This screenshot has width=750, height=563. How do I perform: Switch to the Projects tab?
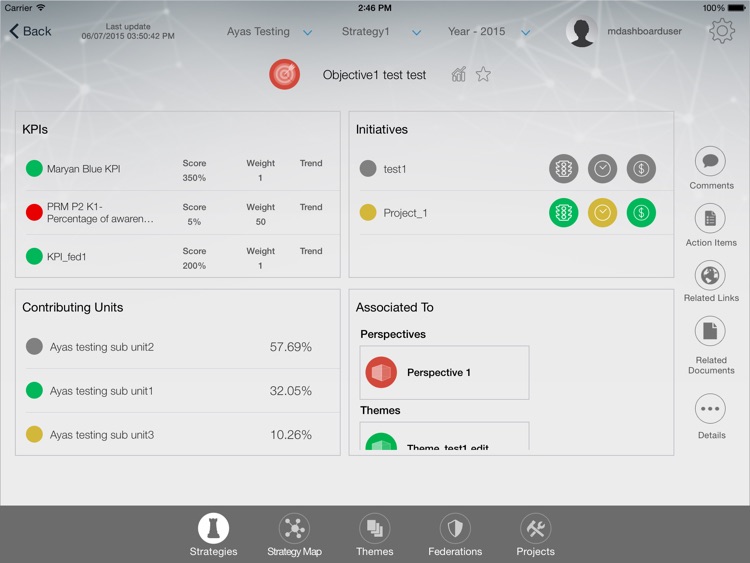click(535, 535)
